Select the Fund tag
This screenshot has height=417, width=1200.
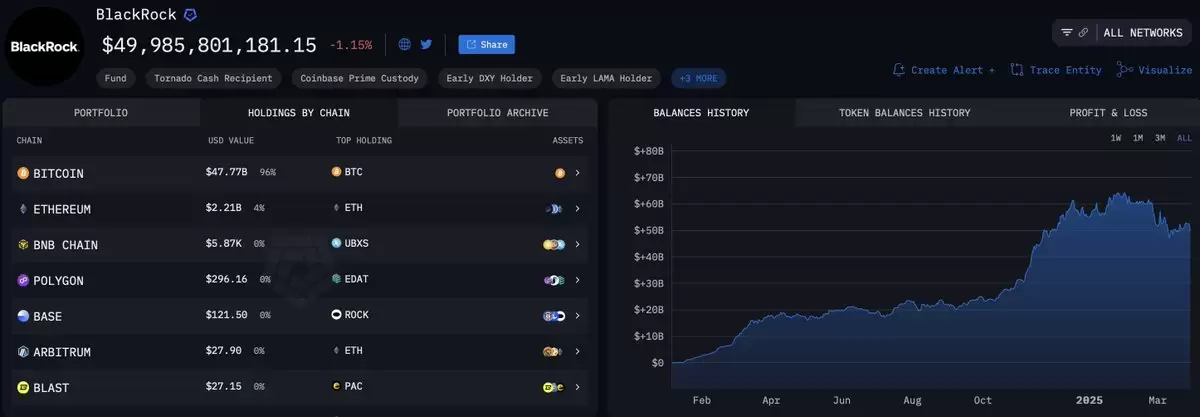[115, 77]
